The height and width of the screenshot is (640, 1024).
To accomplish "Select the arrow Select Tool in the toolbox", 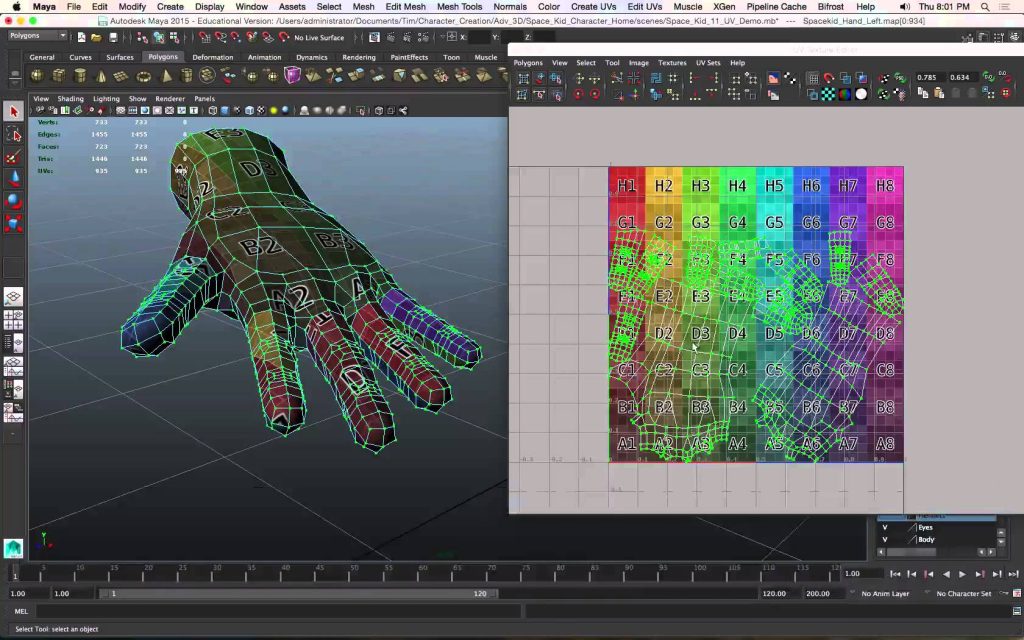I will [13, 110].
